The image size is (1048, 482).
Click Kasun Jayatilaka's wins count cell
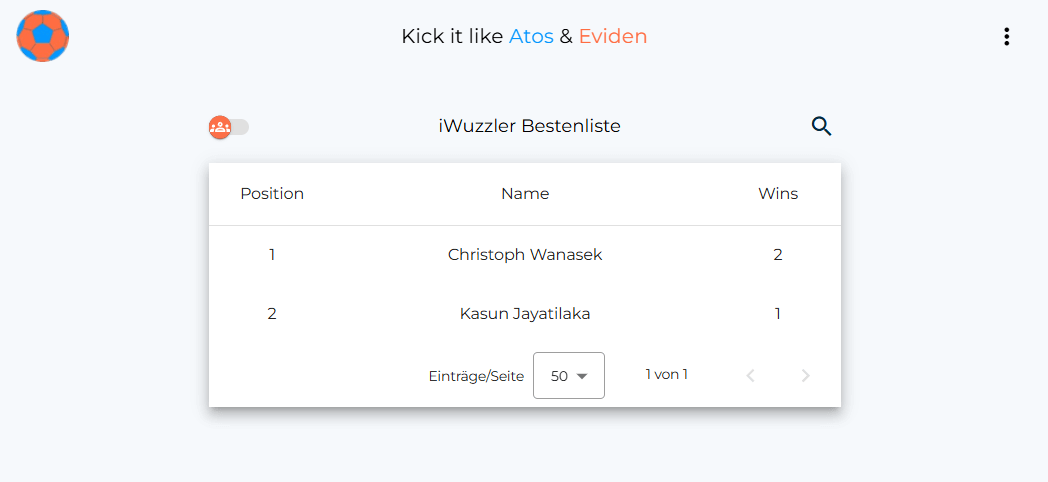click(x=778, y=314)
